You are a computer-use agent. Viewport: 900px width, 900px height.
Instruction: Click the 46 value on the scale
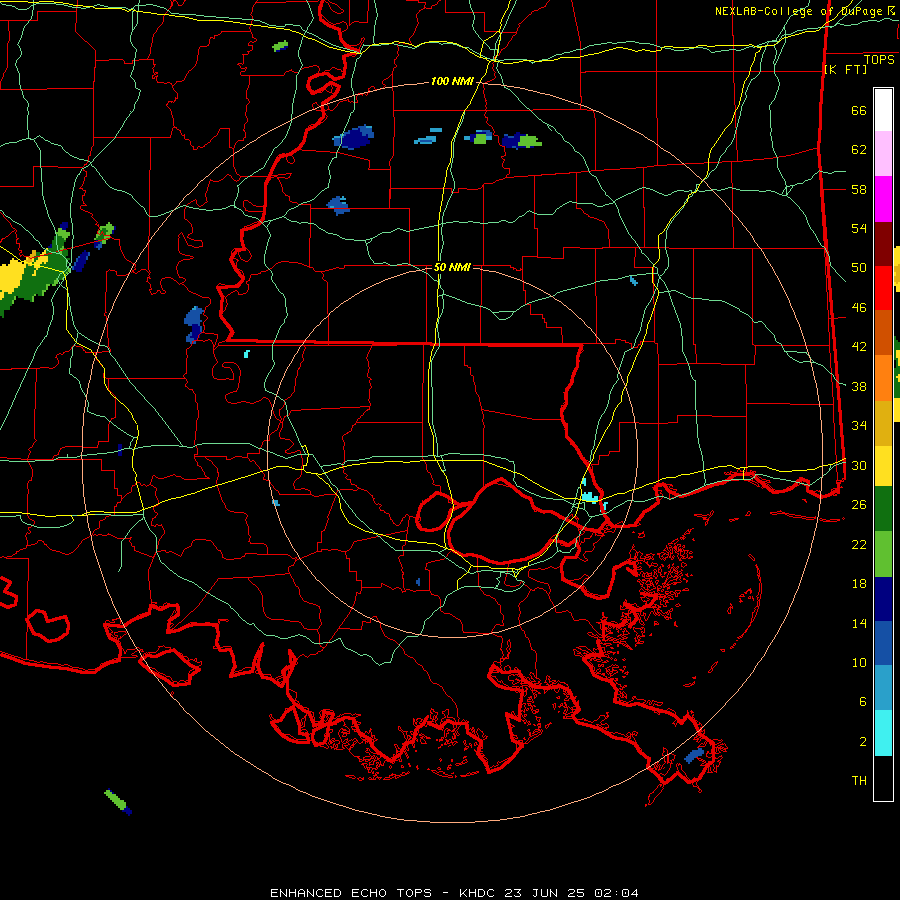[859, 308]
